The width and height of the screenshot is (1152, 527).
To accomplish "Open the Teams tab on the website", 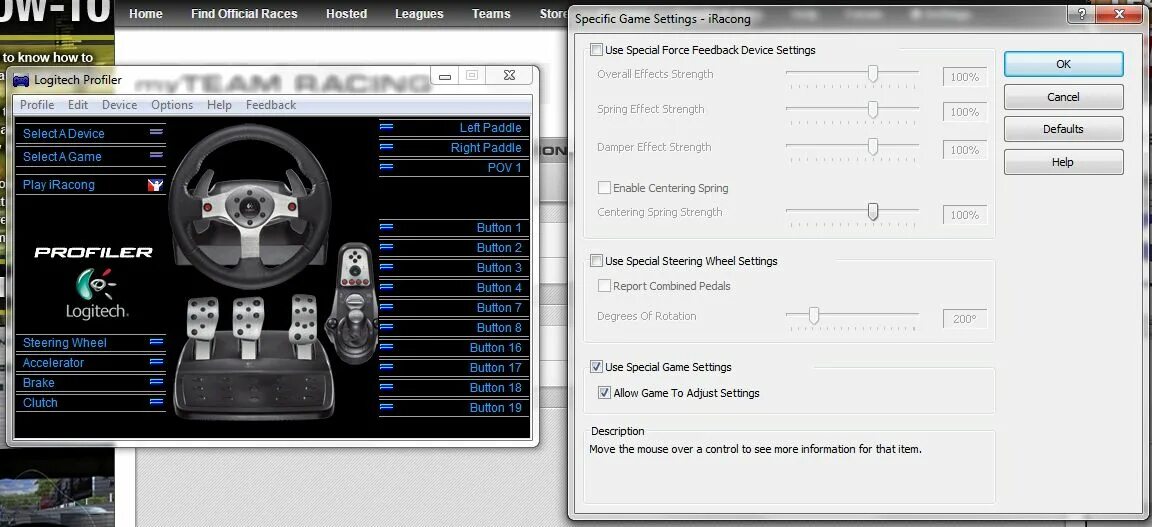I will [491, 14].
